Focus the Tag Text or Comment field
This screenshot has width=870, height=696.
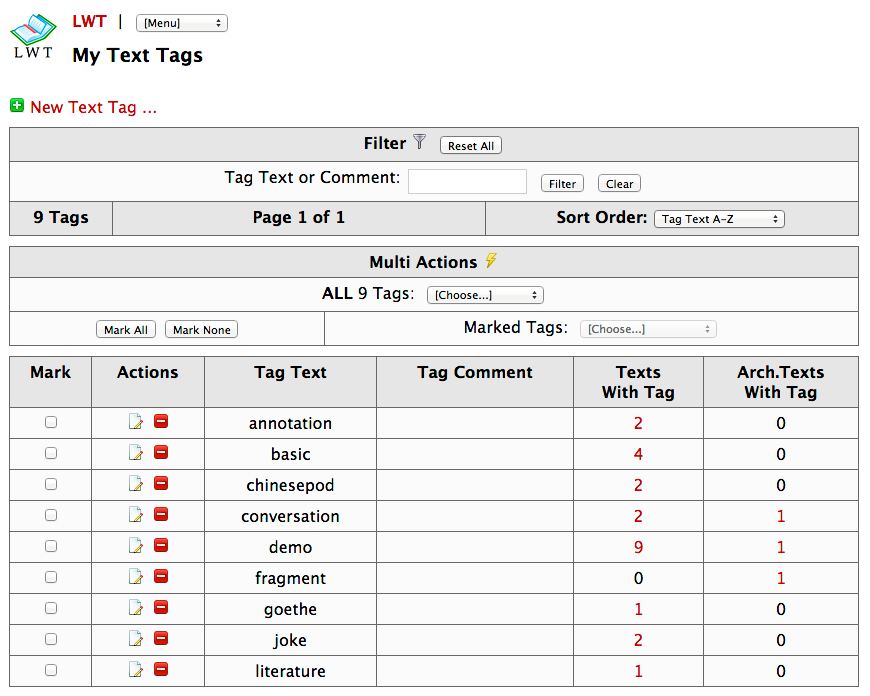(467, 181)
